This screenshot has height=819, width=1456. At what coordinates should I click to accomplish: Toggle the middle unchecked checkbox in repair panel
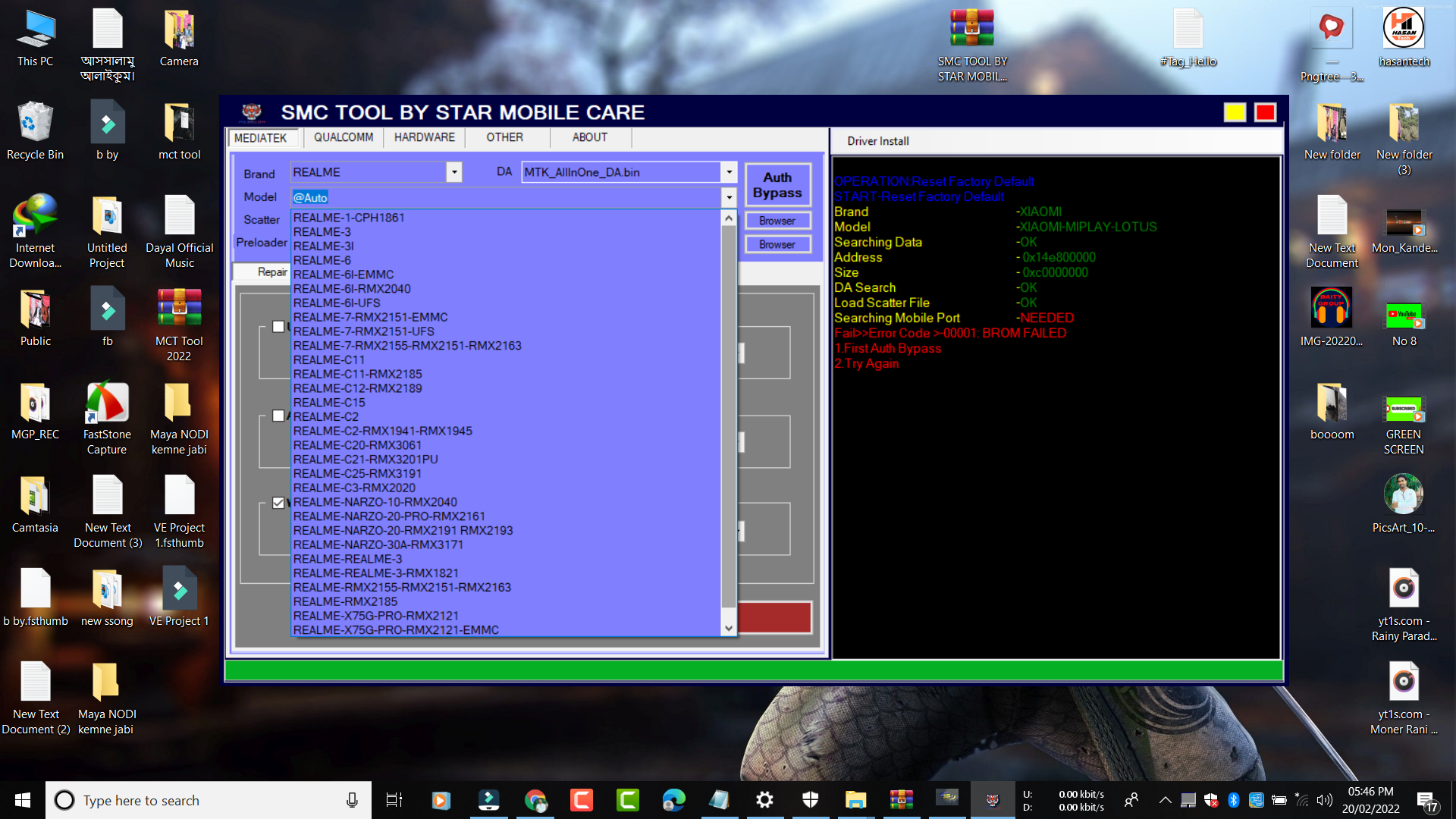pos(278,416)
